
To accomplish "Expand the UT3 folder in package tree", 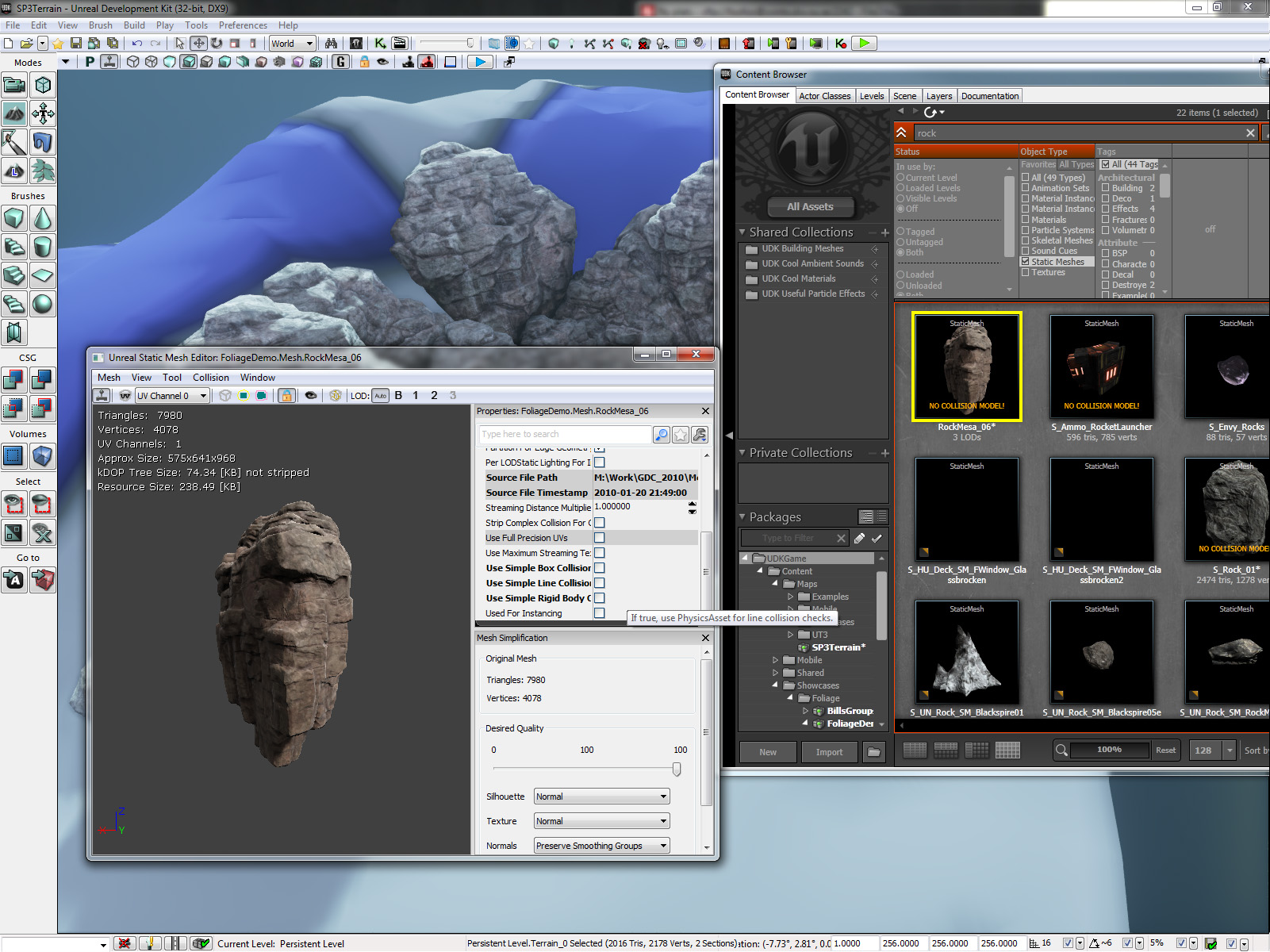I will pyautogui.click(x=791, y=635).
